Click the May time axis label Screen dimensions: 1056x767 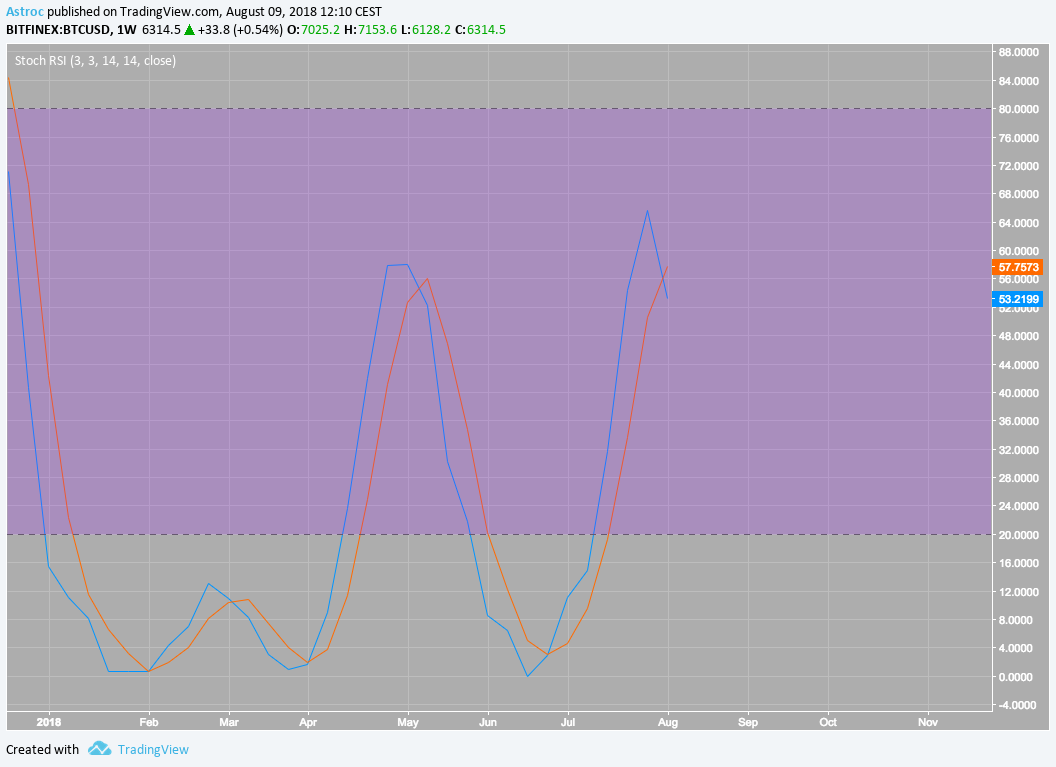point(408,722)
